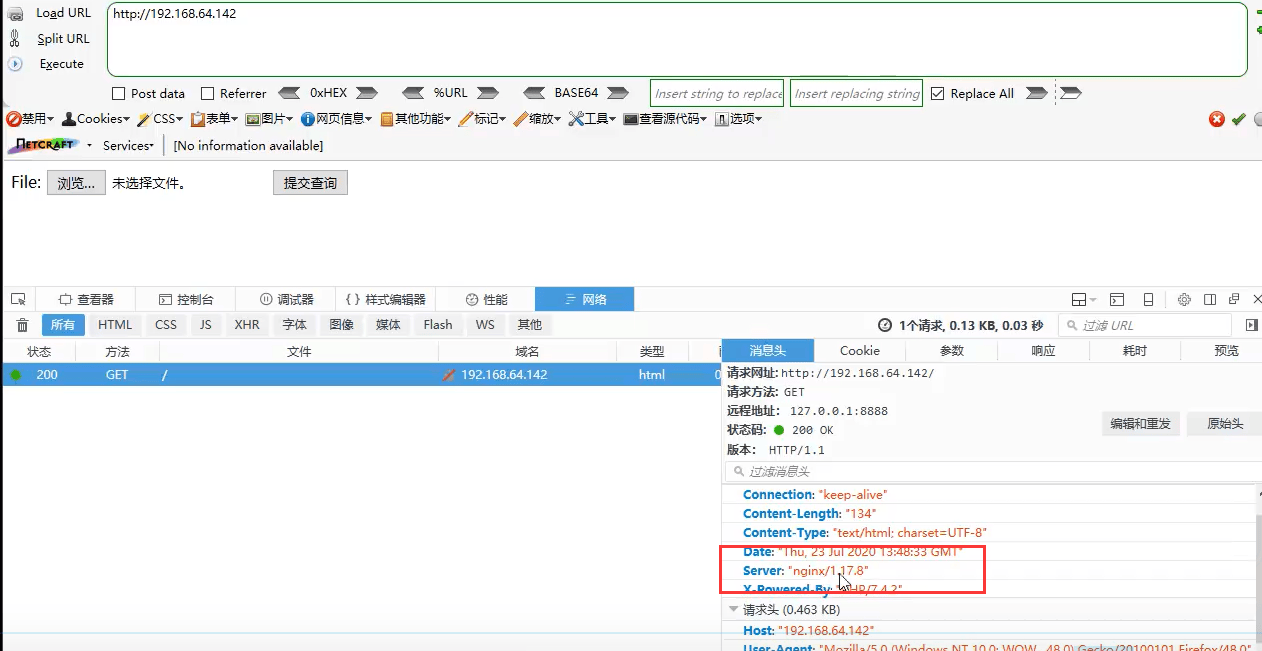Screen dimensions: 1262x651
Task: Click the arrow left of BASE64
Action: pos(534,93)
